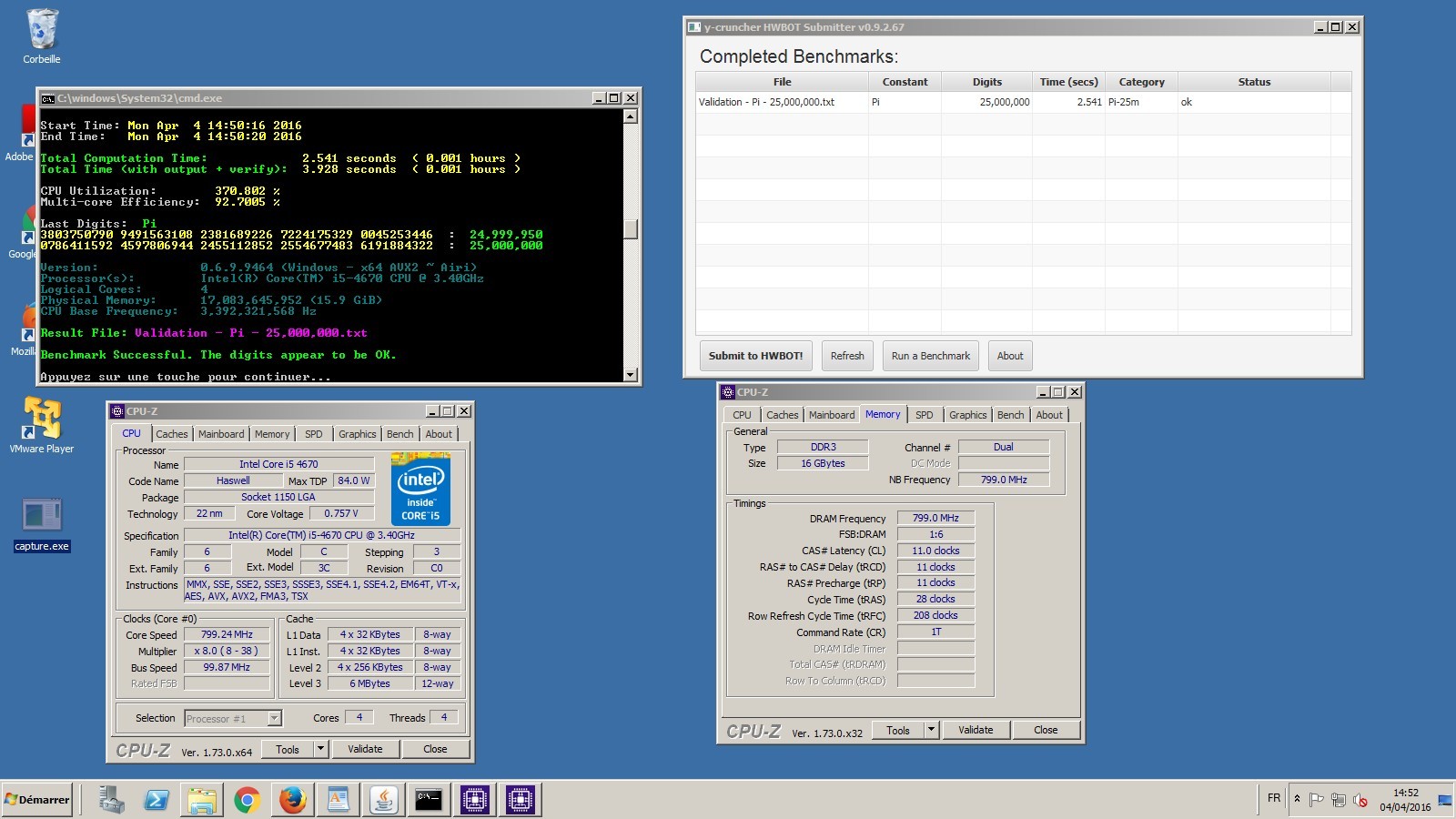The height and width of the screenshot is (819, 1456).
Task: Switch to the cmd.exe taskbar icon
Action: (x=429, y=800)
